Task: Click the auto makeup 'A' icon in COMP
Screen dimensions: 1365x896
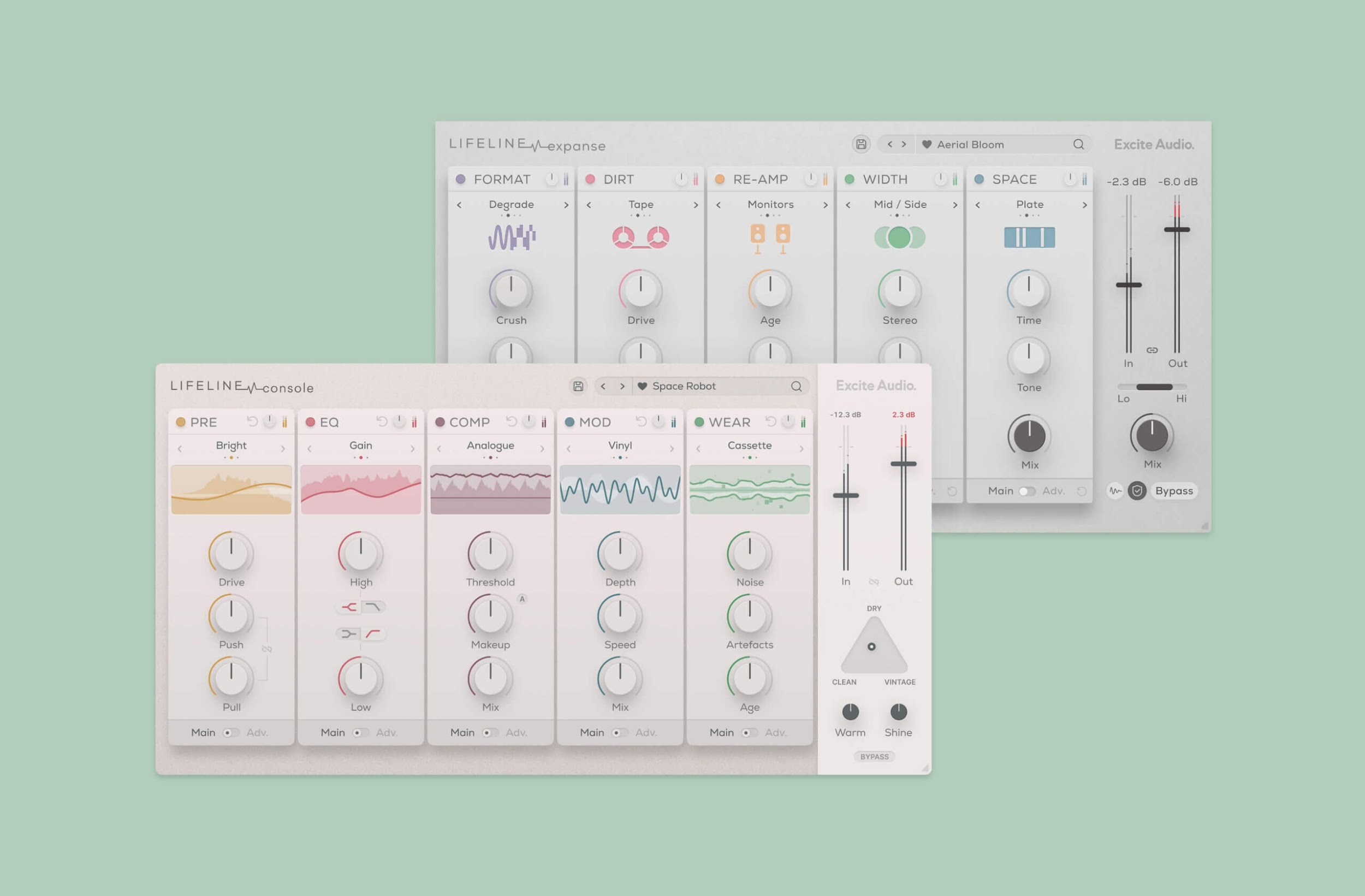Action: [x=522, y=599]
